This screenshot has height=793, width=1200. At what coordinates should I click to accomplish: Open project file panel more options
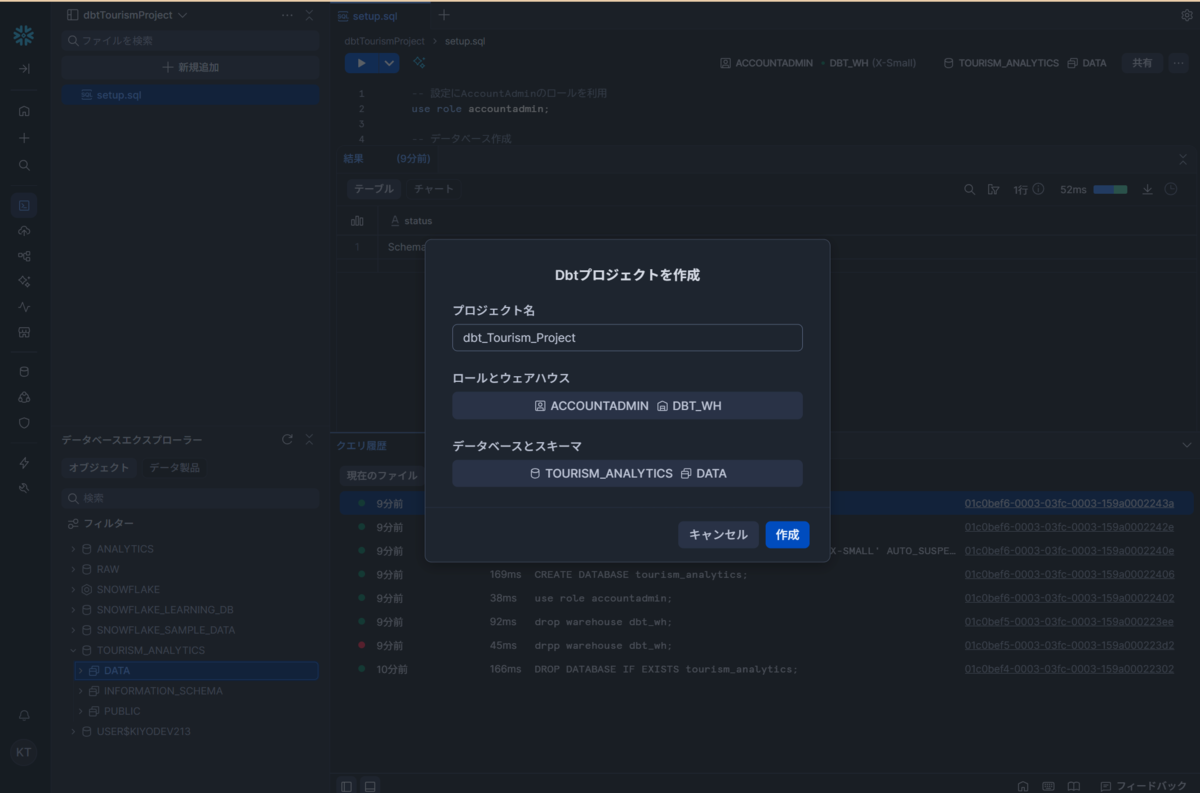[x=287, y=15]
